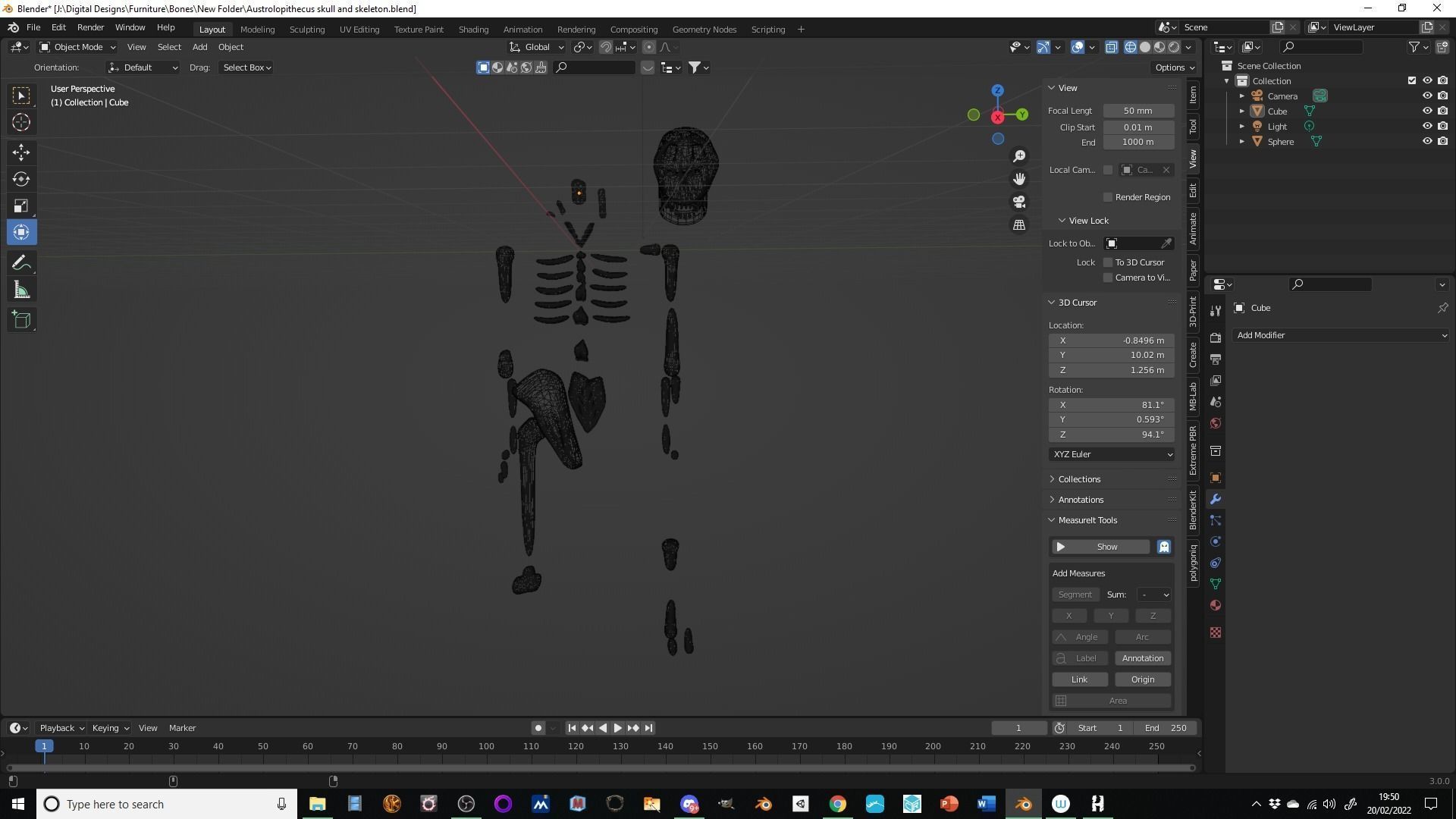Click the Annotation button in MeasureIt Tools

tap(1142, 657)
